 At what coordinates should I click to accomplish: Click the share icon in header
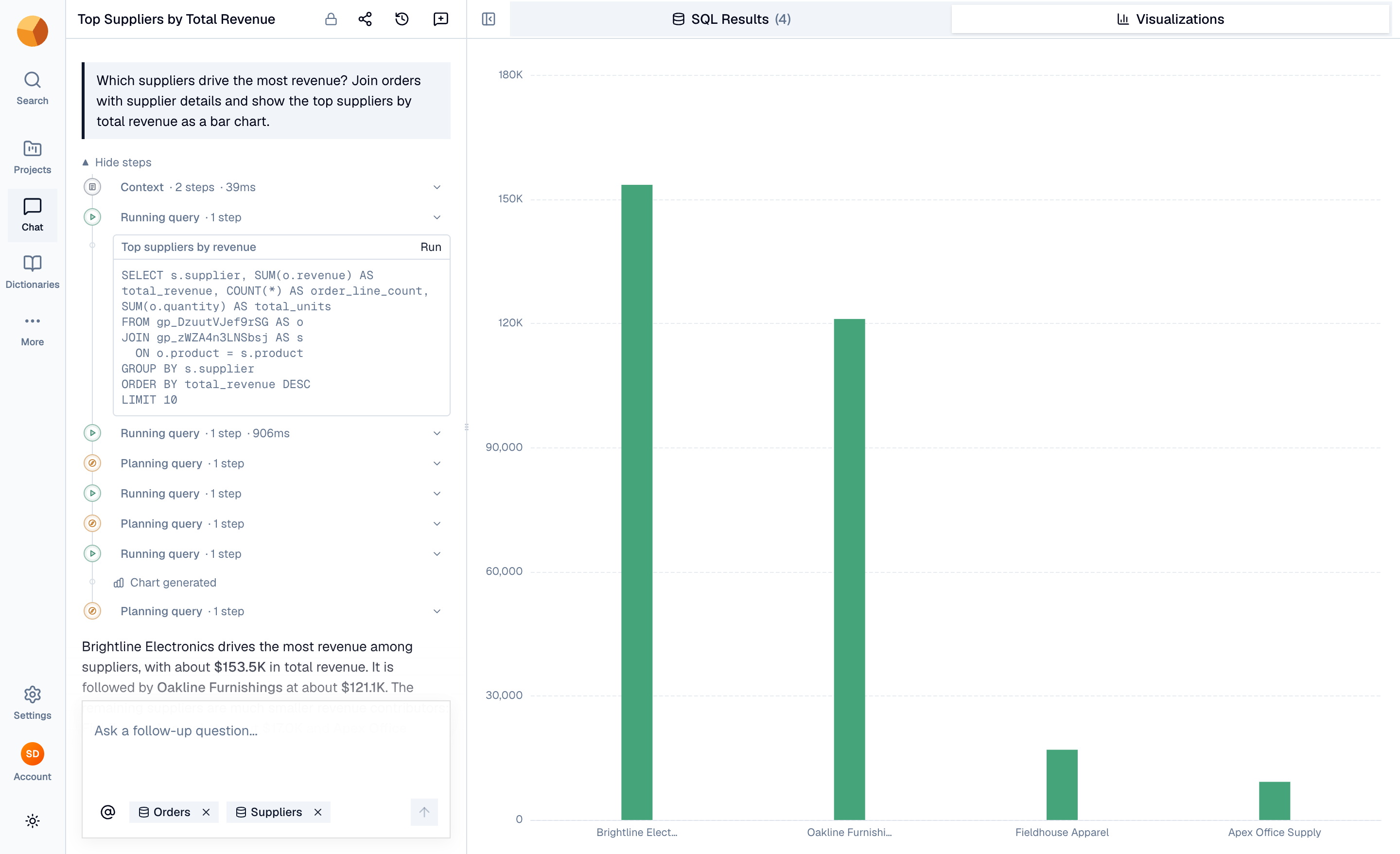(366, 19)
